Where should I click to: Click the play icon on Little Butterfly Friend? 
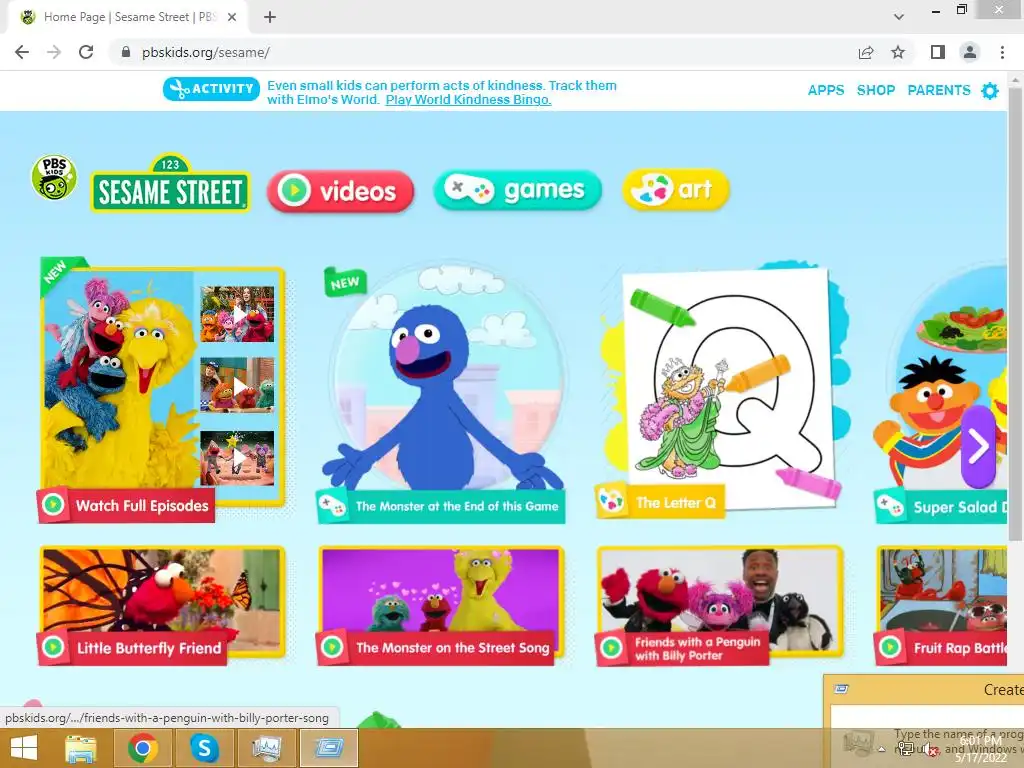point(53,647)
